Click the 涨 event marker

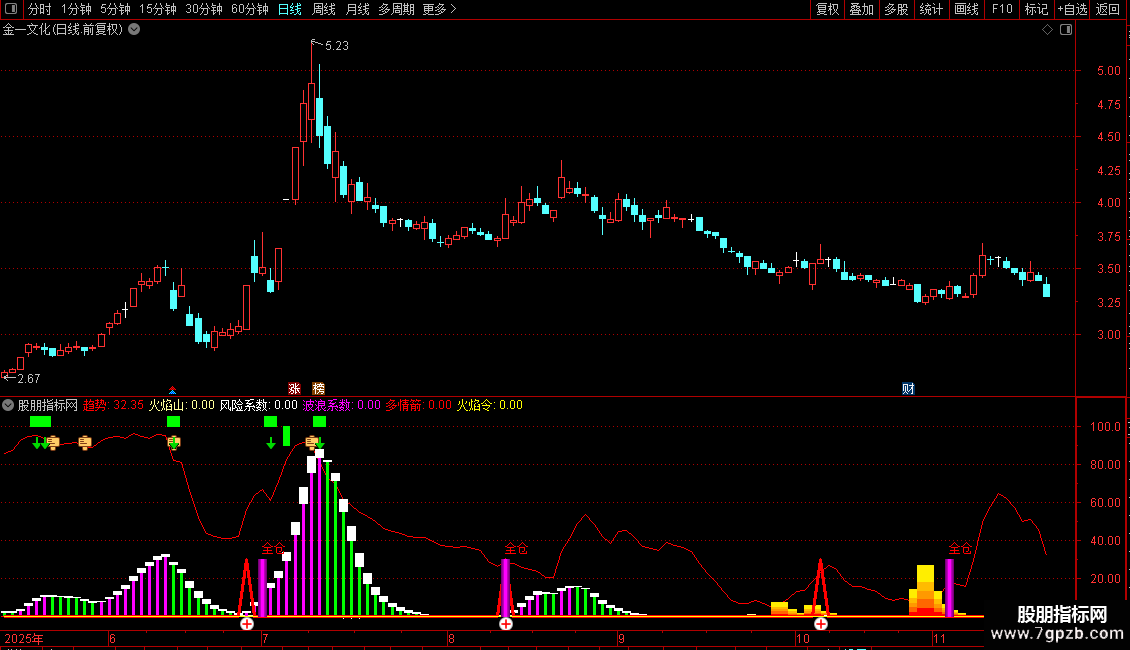tap(294, 388)
